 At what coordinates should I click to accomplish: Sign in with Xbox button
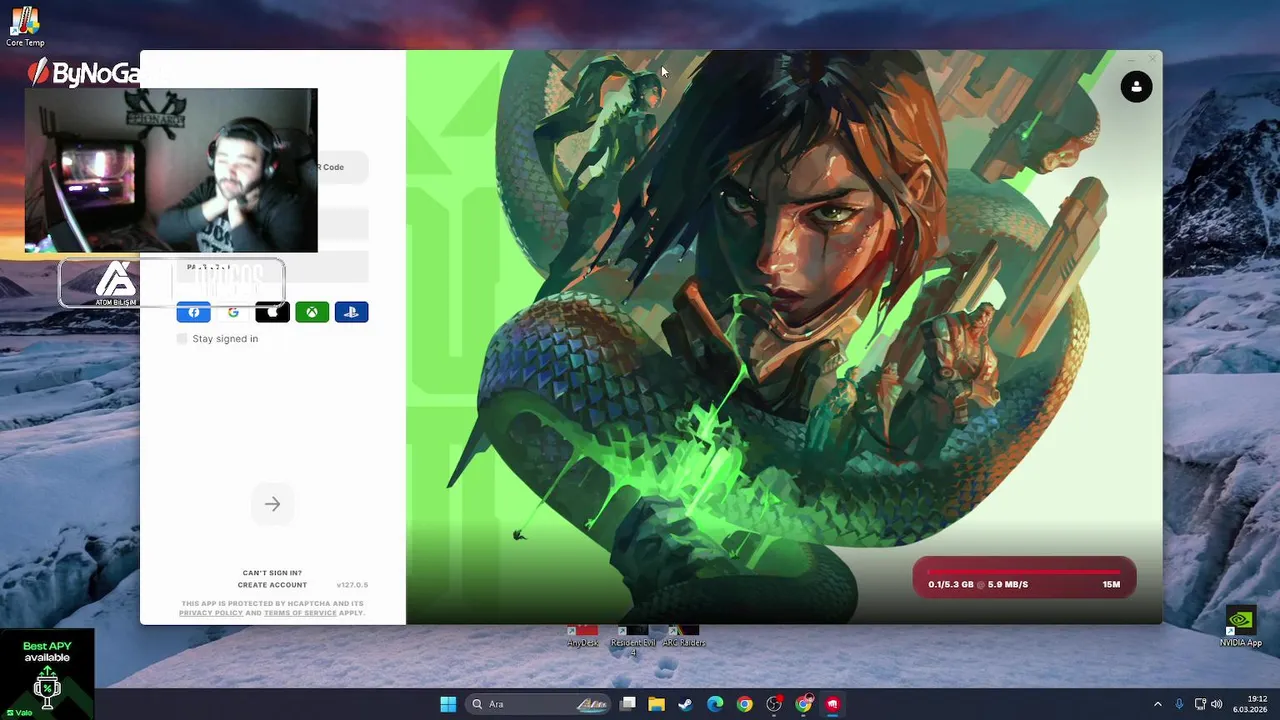pos(312,312)
